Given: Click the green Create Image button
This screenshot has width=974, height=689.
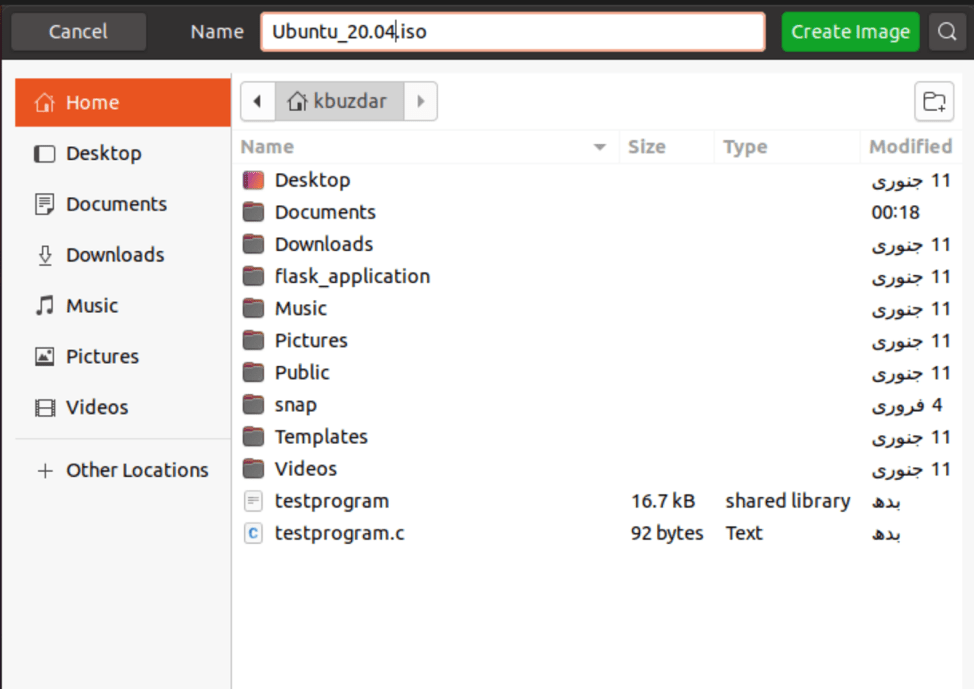Looking at the screenshot, I should (x=849, y=31).
